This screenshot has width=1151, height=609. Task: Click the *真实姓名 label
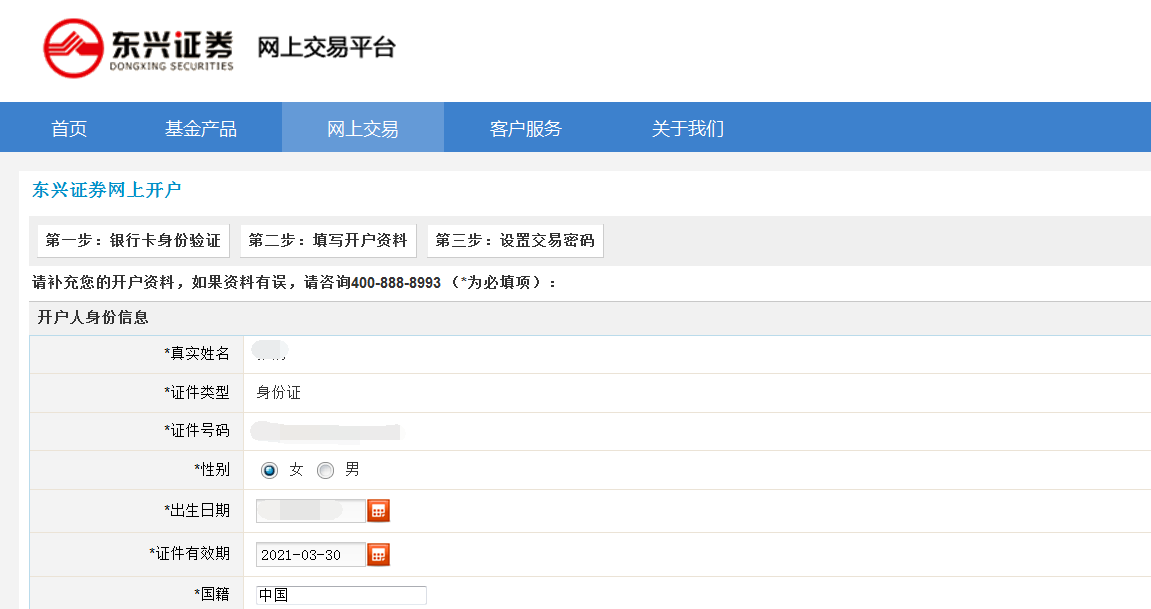tap(197, 354)
